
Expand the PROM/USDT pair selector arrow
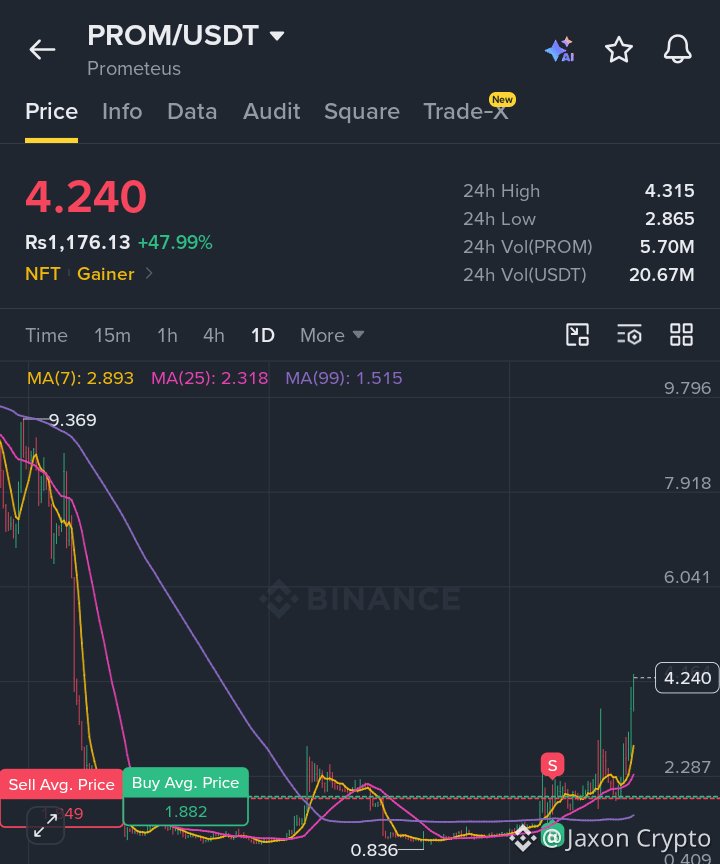coord(277,36)
